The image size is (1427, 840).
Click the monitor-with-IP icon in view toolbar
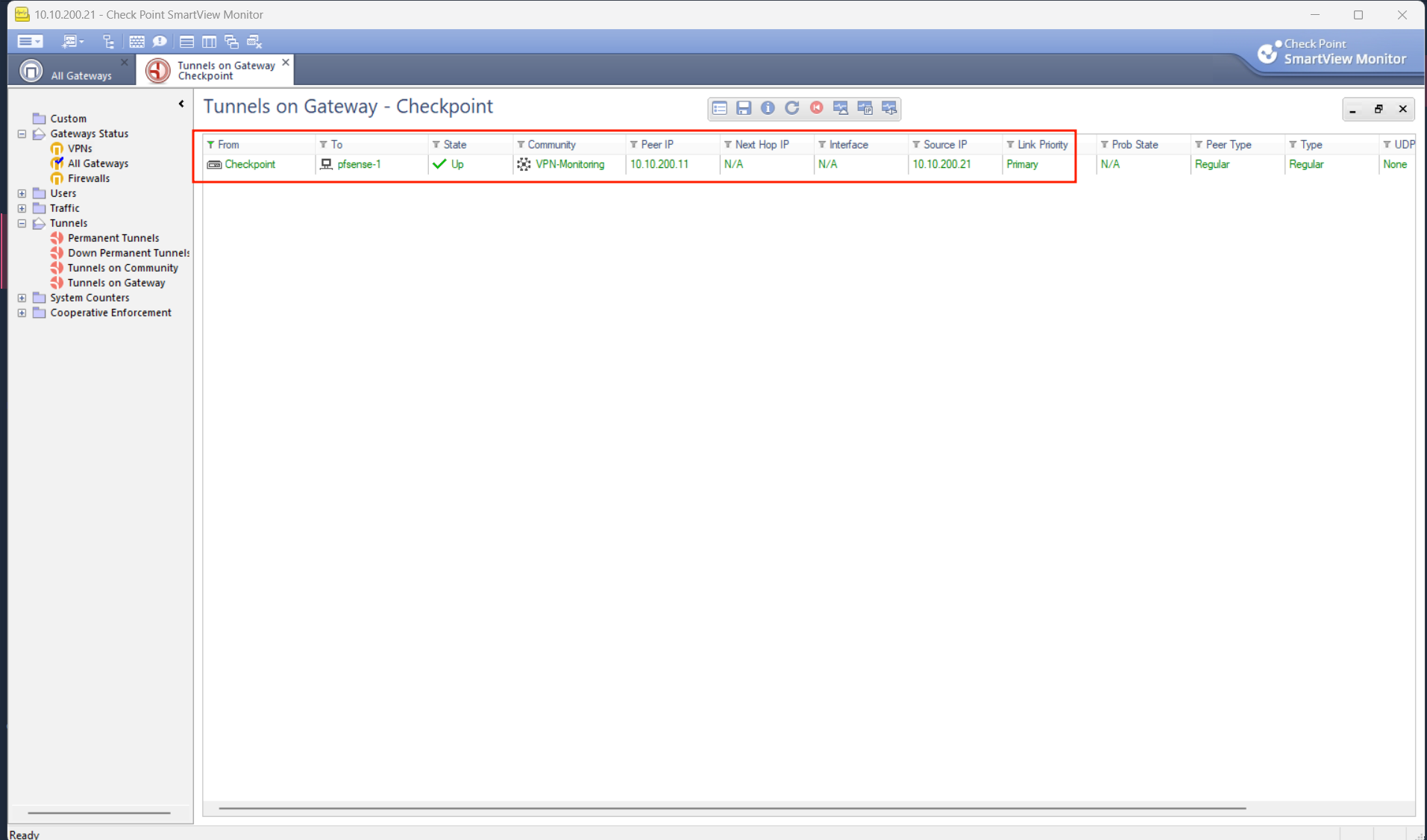865,108
